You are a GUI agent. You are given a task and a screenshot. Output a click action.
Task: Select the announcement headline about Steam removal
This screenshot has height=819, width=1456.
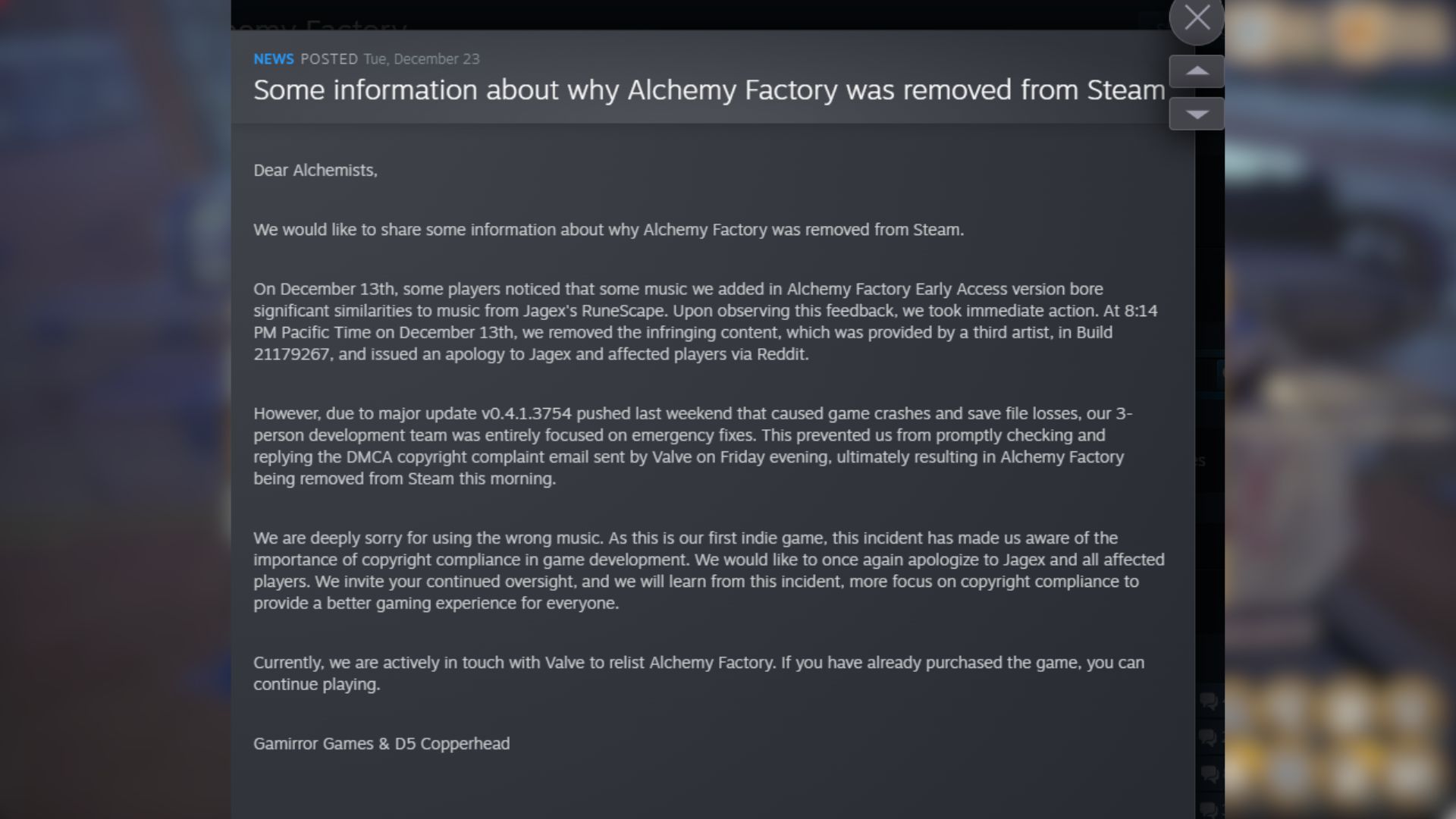click(709, 90)
